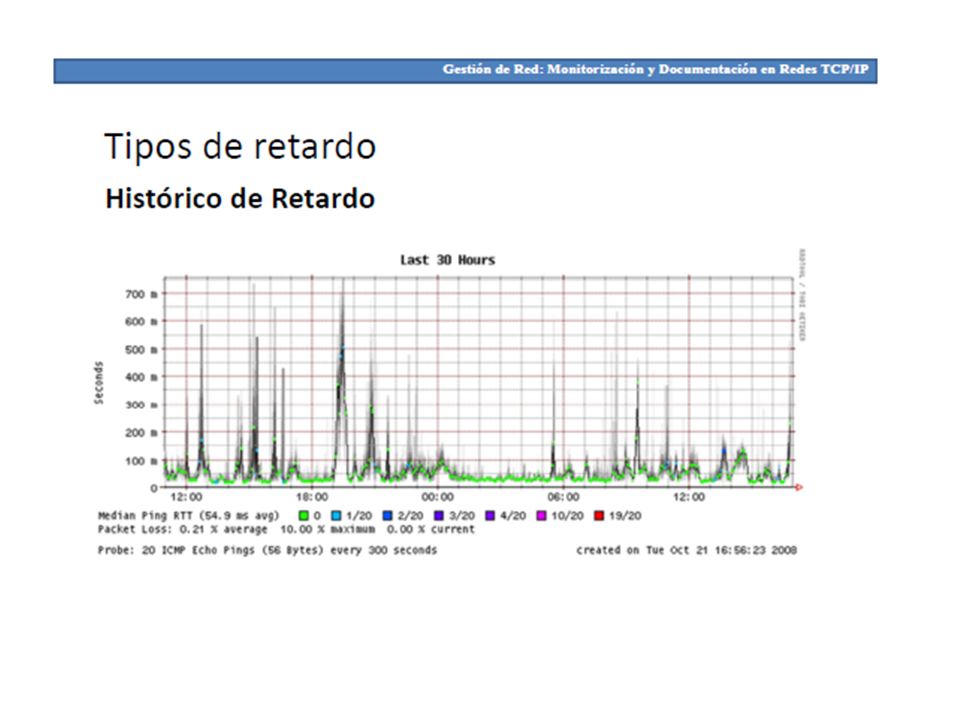Click the 'created on Tue Oct 21' timestamp
960x720 pixels.
686,550
